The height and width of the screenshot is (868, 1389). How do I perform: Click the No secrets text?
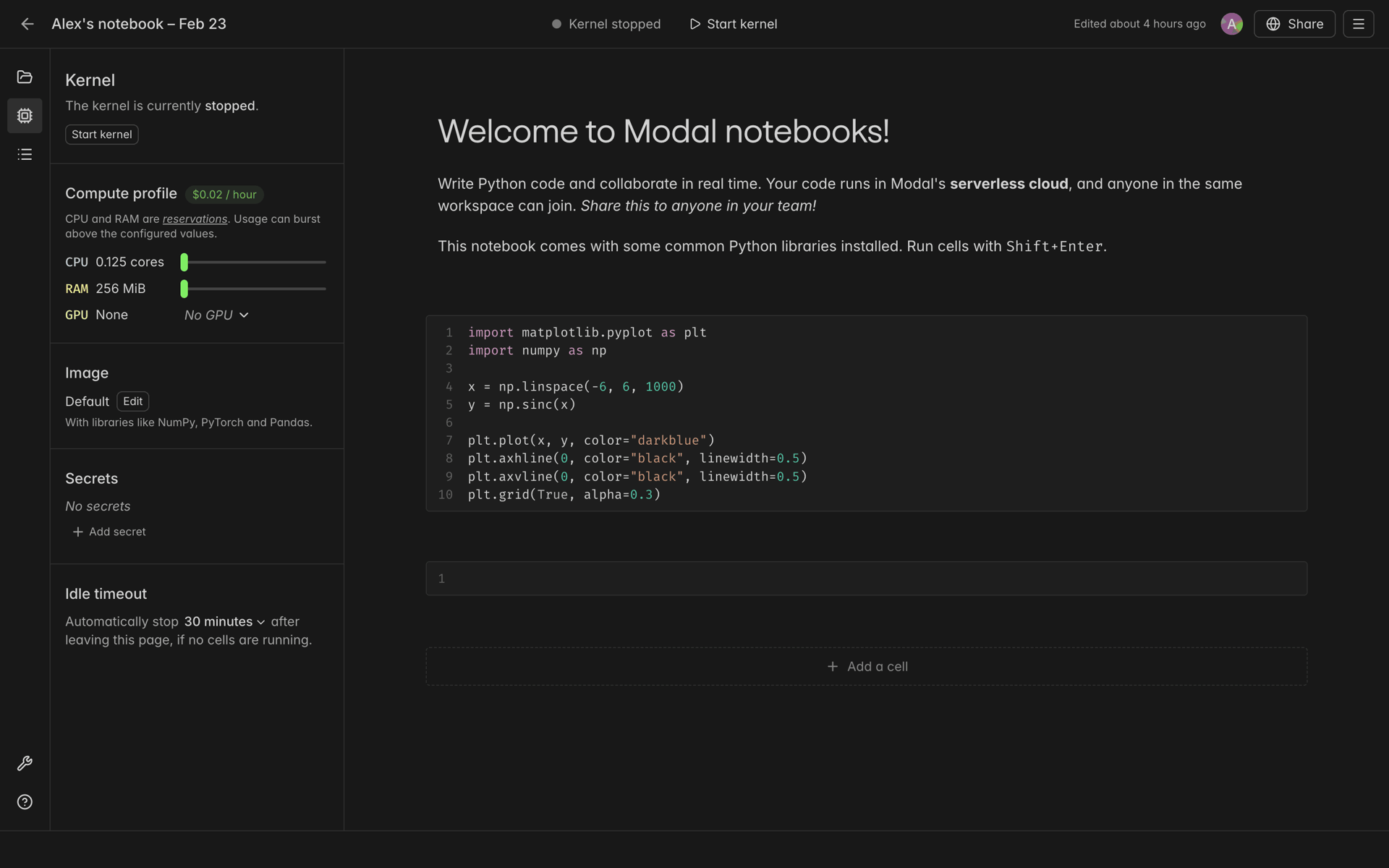98,506
